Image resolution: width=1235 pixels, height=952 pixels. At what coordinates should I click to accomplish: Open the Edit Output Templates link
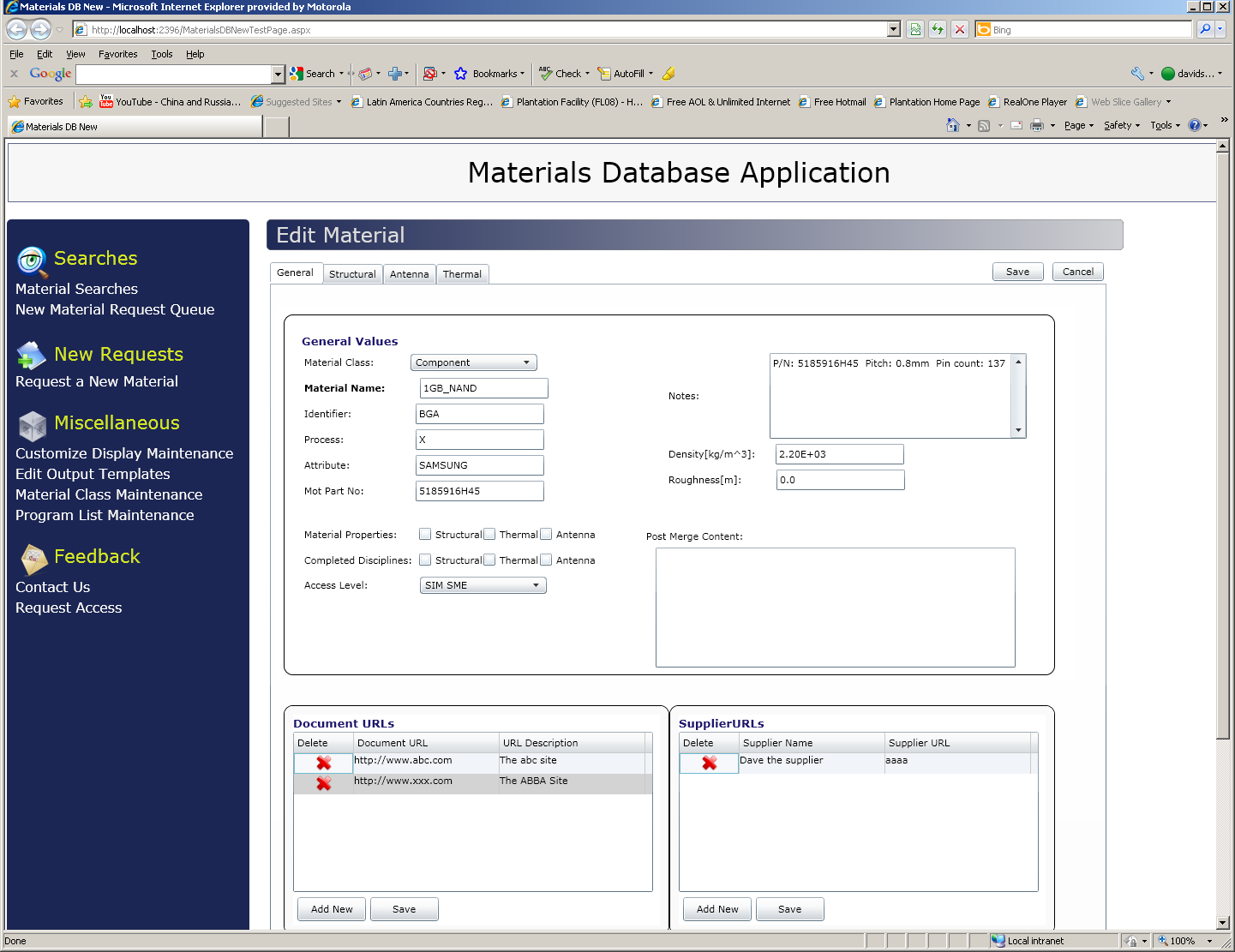93,474
